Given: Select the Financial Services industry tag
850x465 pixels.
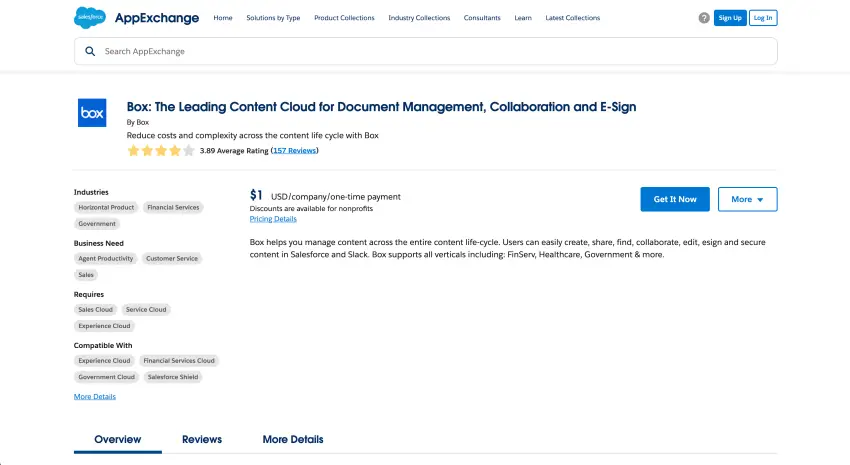Looking at the screenshot, I should [x=173, y=208].
